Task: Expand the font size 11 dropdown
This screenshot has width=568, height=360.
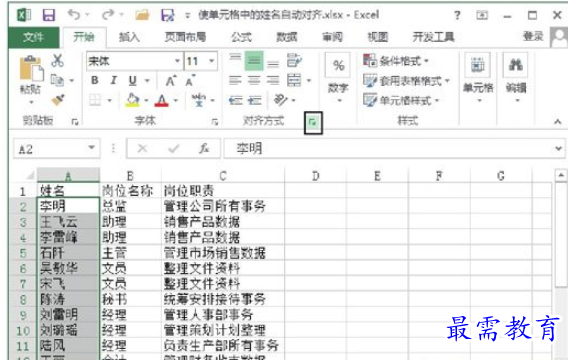Action: [x=212, y=61]
